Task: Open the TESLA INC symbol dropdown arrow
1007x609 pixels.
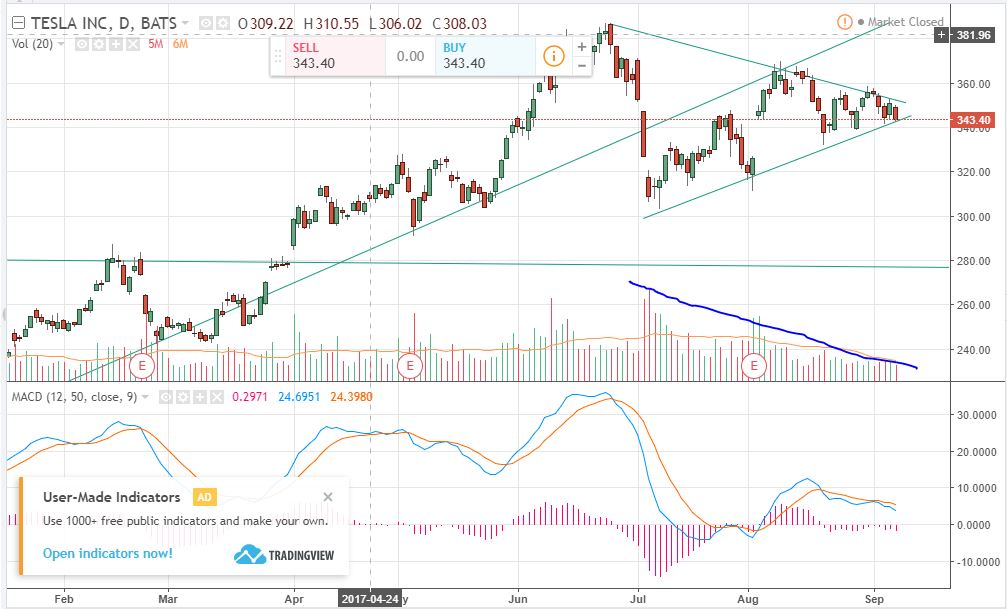Action: [x=185, y=24]
